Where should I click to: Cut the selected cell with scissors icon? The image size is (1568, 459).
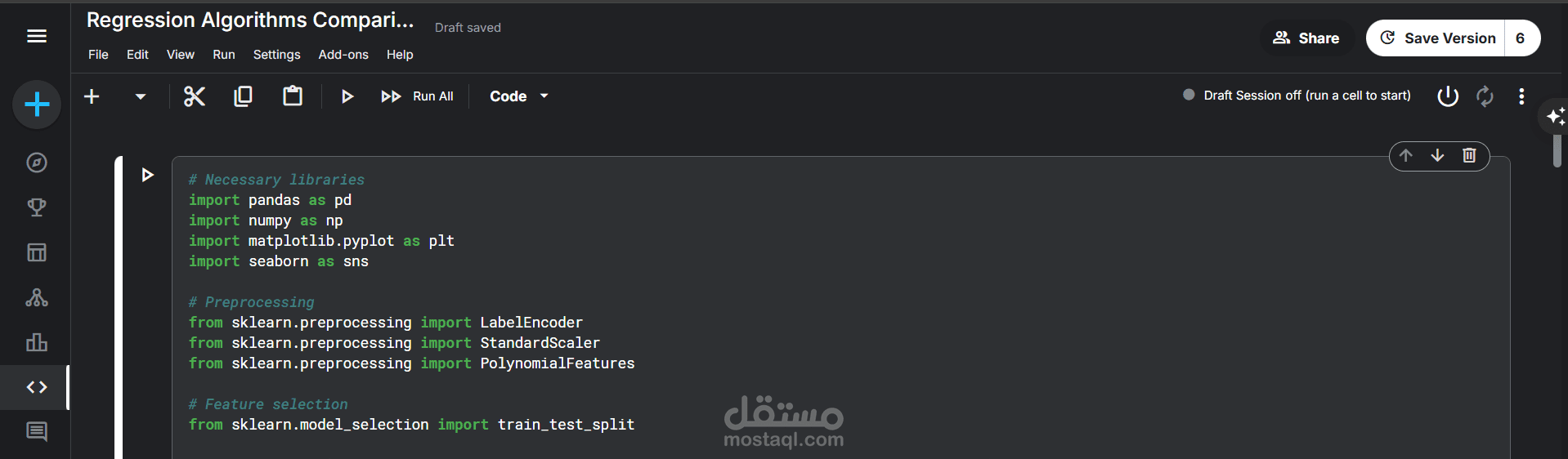(194, 96)
